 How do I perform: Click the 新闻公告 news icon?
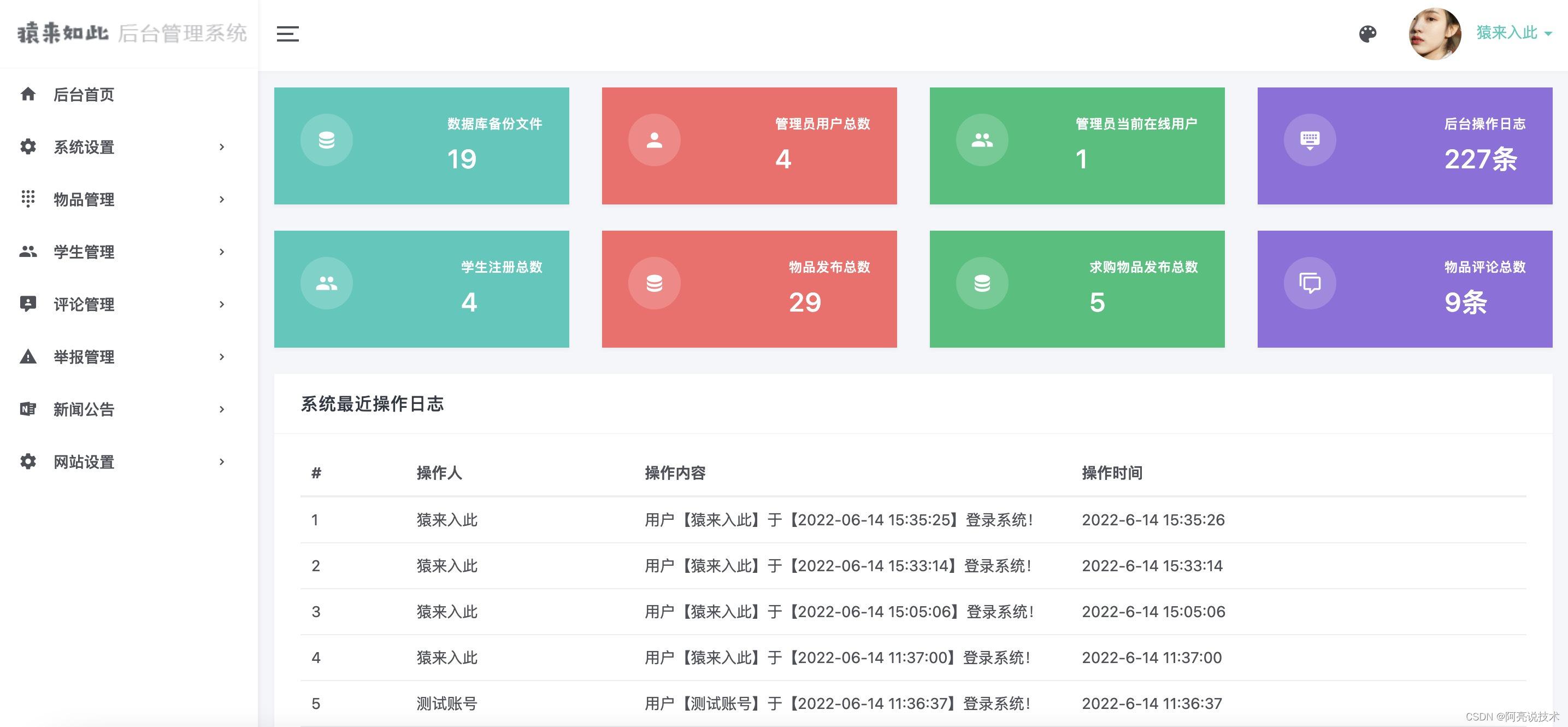pyautogui.click(x=28, y=408)
